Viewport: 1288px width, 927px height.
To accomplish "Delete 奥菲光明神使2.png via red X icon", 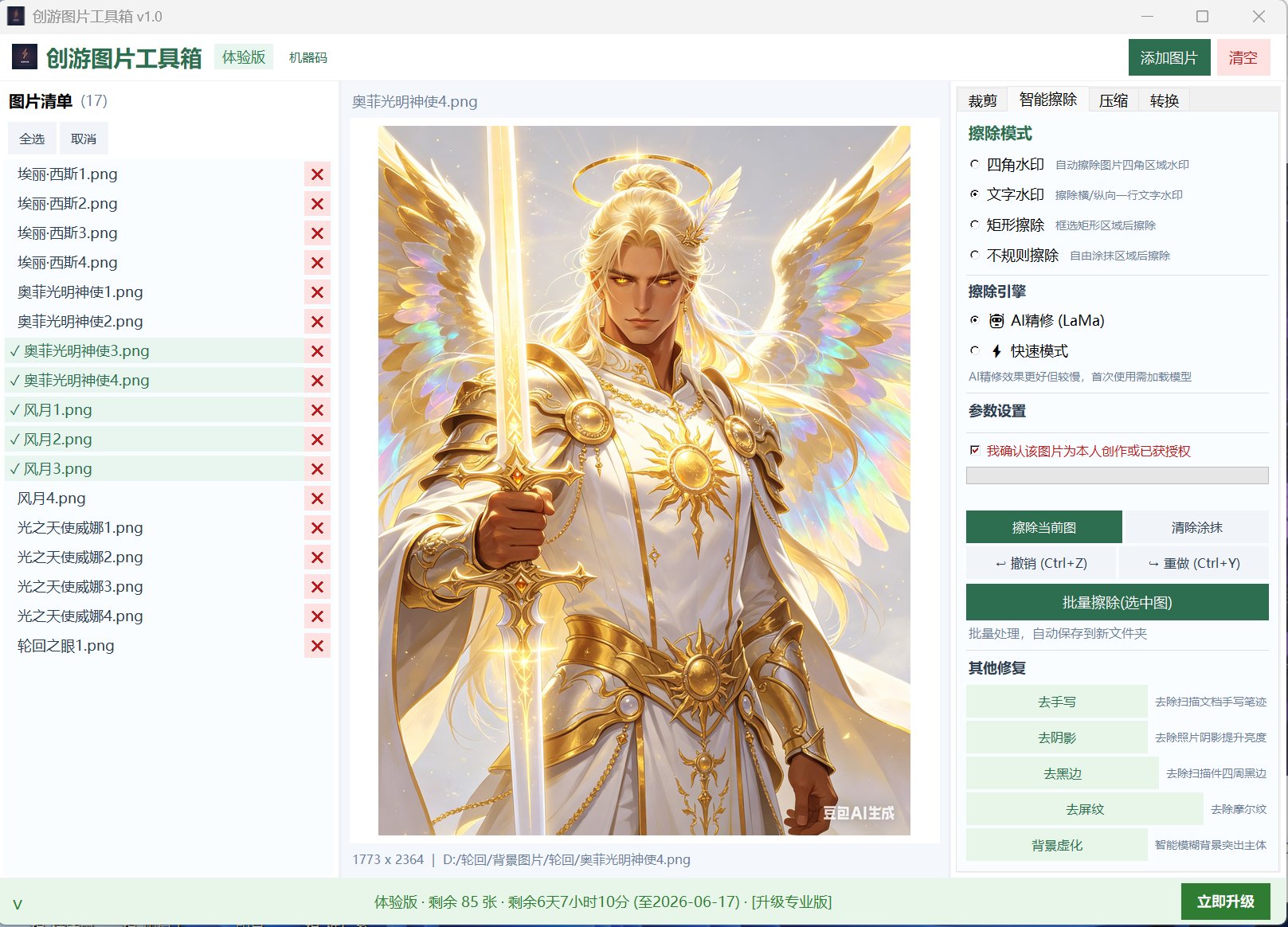I will pos(317,322).
